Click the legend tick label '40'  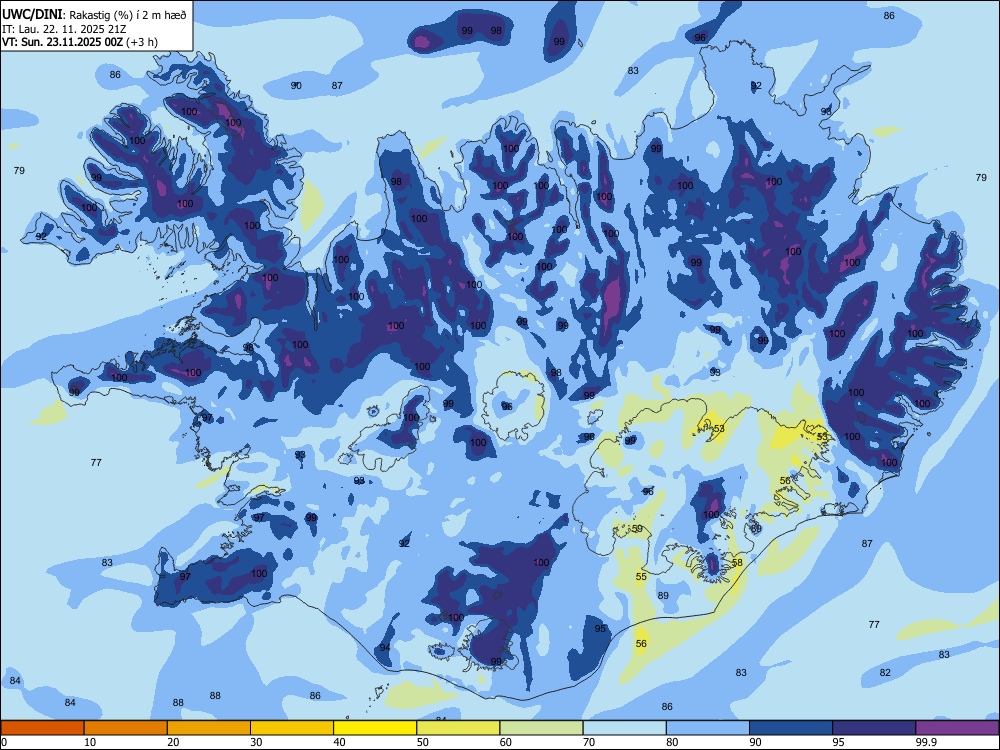click(340, 742)
